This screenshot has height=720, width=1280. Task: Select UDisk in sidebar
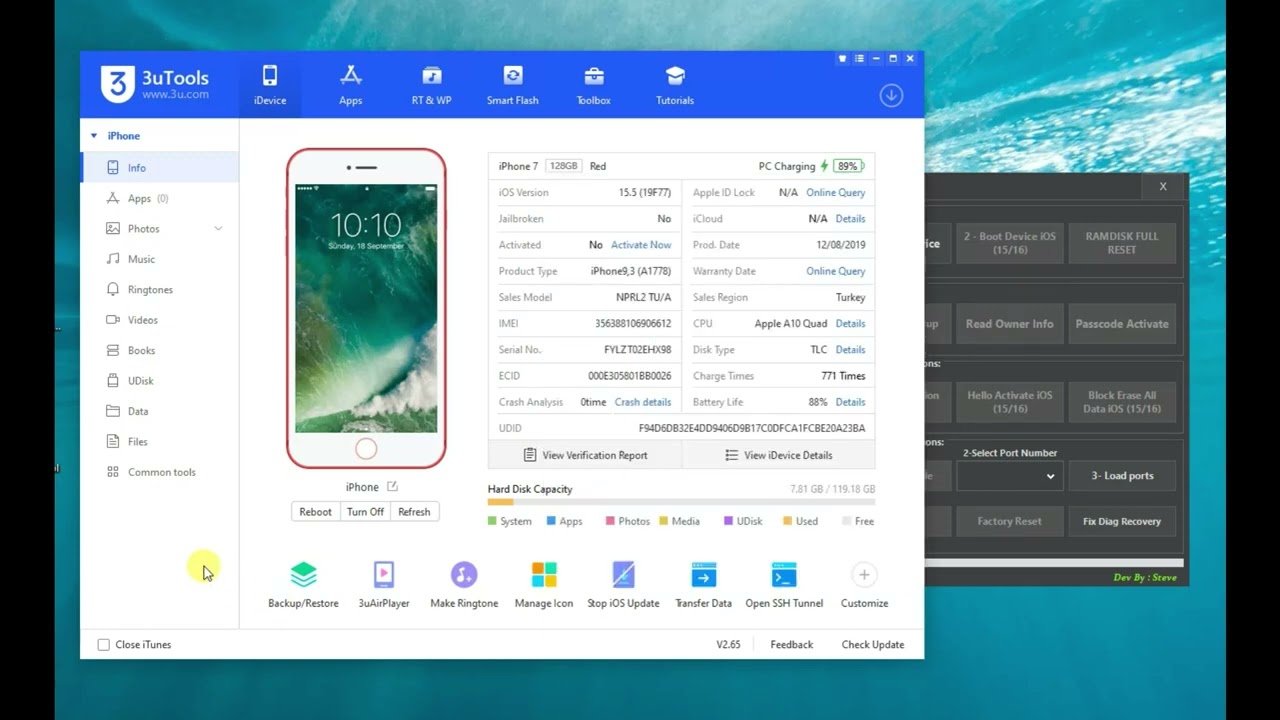pyautogui.click(x=160, y=381)
